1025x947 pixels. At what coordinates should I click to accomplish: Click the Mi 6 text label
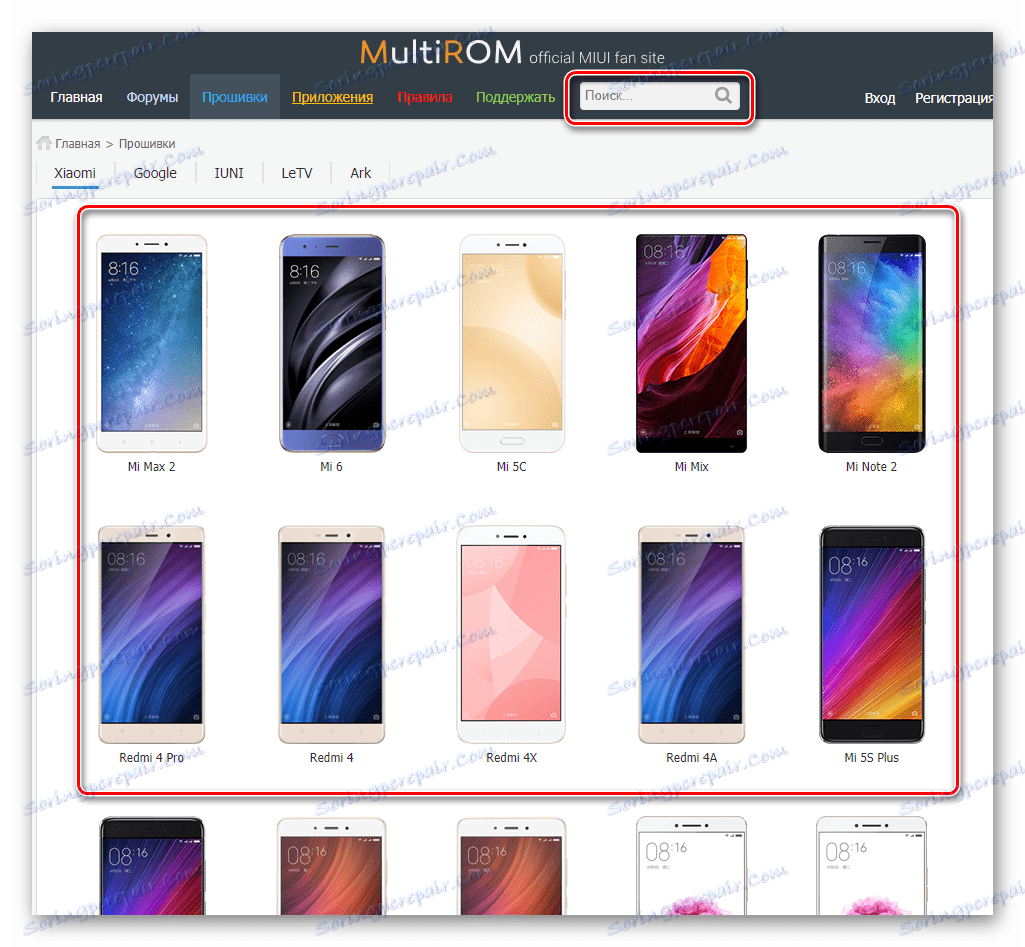331,467
